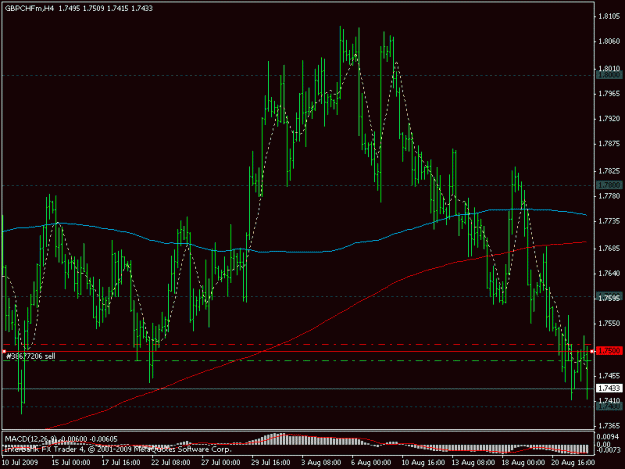Click the 3 Aug 08:00 time label
This screenshot has width=625, height=469.
pos(321,462)
